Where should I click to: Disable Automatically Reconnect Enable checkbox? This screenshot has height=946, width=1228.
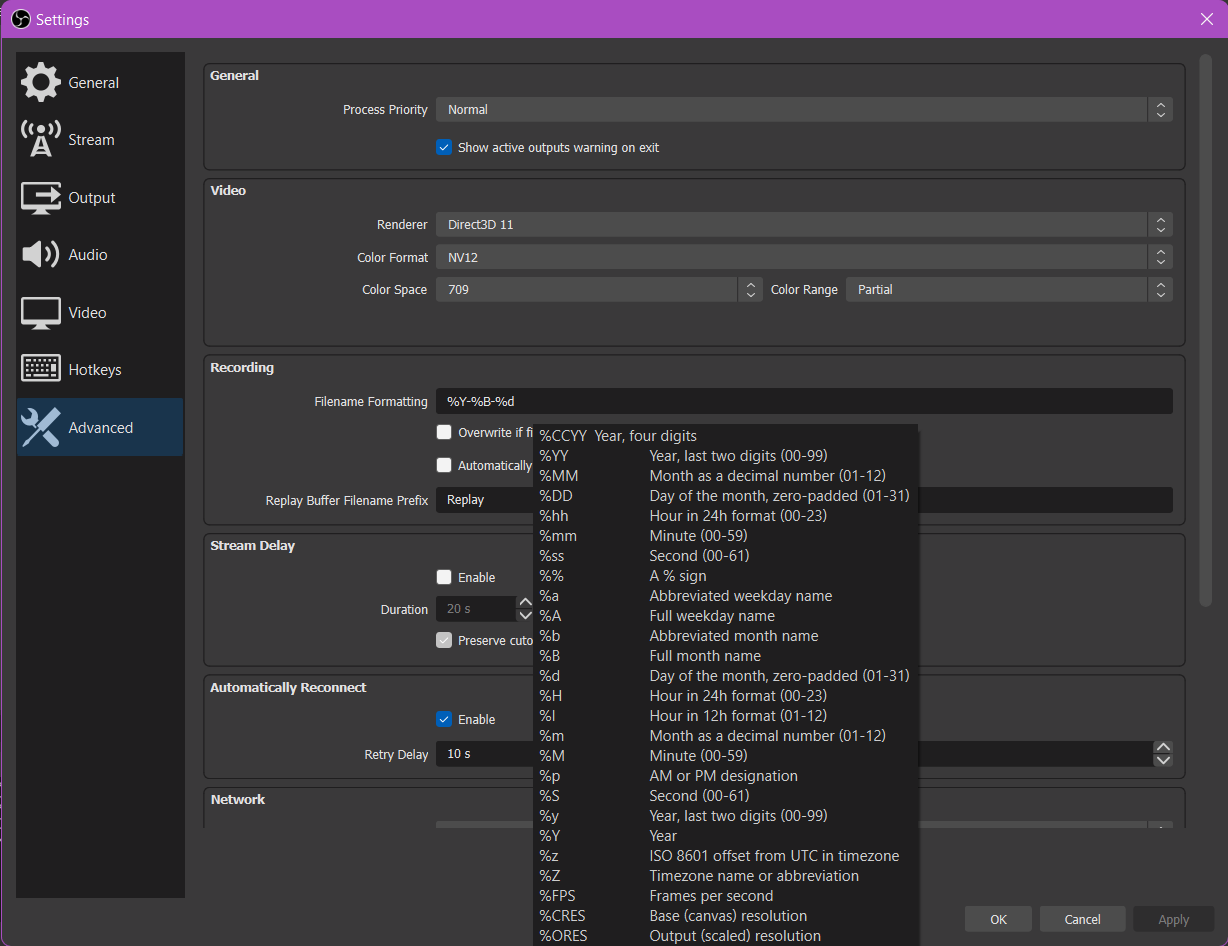[x=444, y=719]
